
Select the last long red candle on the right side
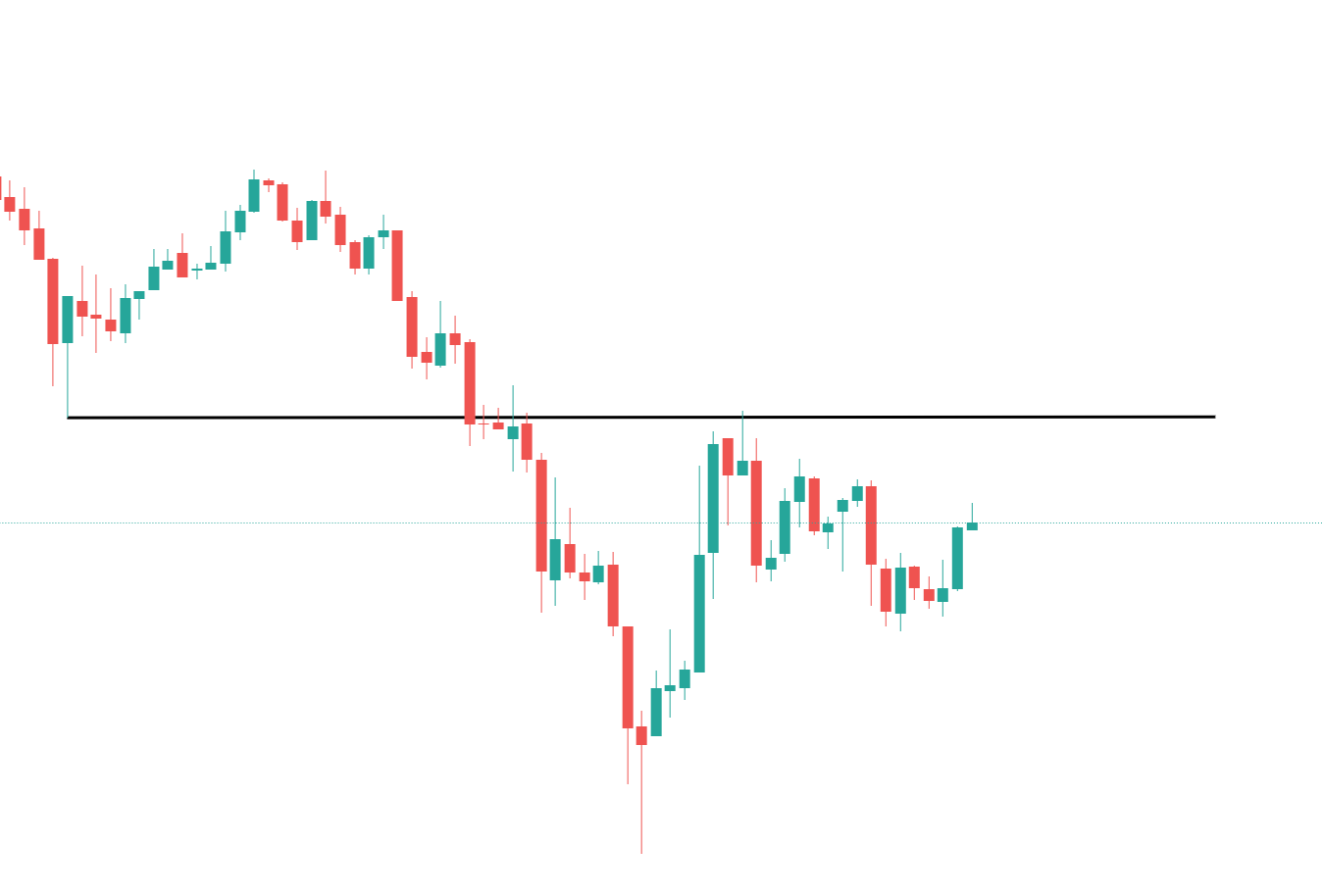pyautogui.click(x=871, y=524)
